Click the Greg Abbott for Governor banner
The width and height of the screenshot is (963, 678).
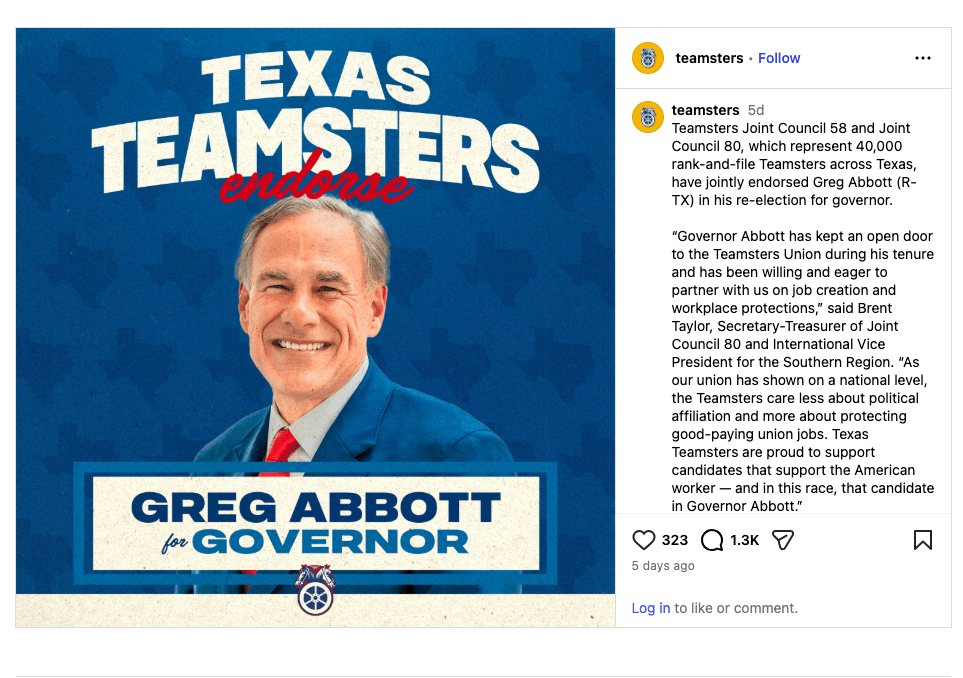click(316, 523)
